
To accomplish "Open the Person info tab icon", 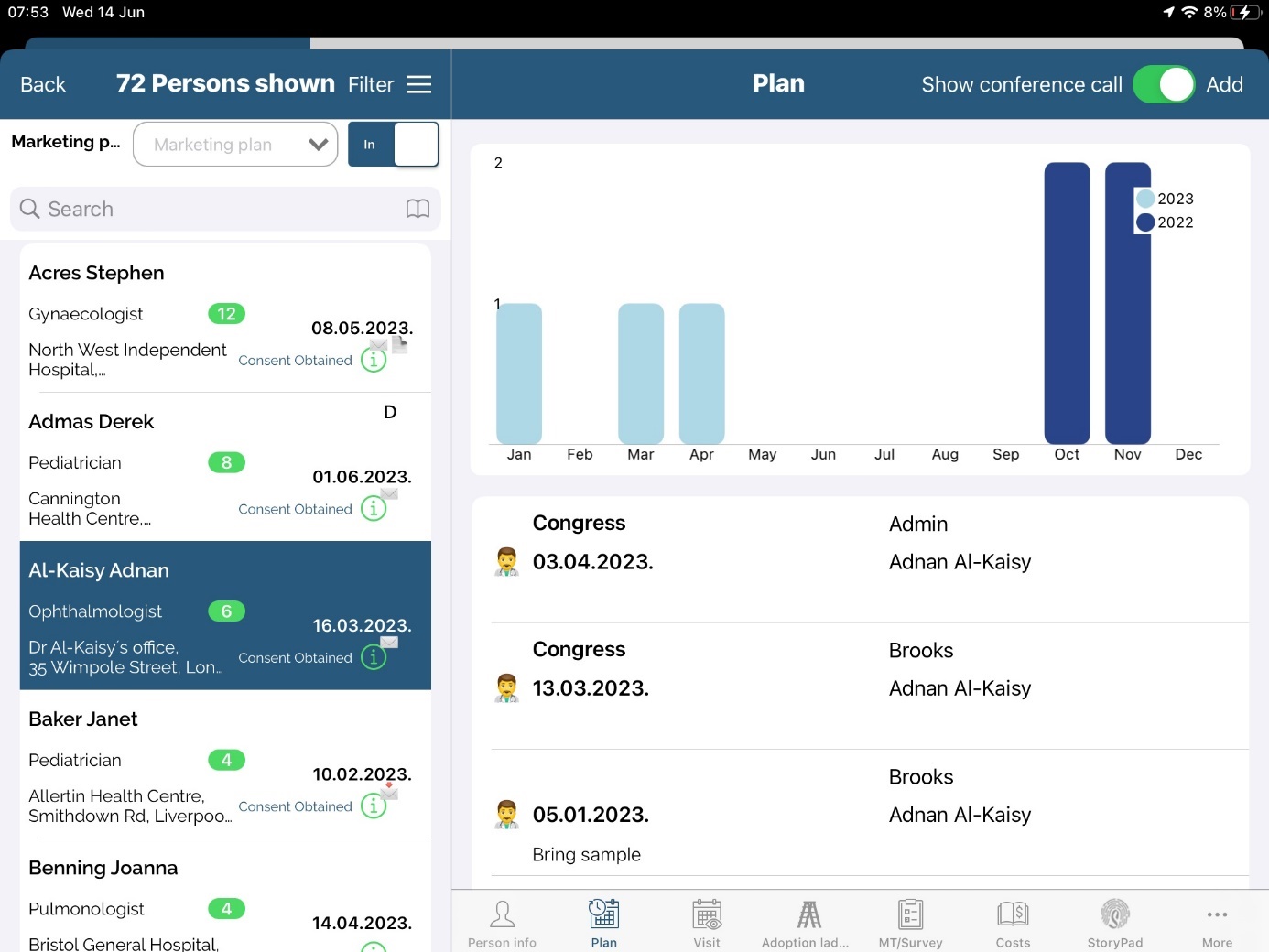I will pos(502,914).
